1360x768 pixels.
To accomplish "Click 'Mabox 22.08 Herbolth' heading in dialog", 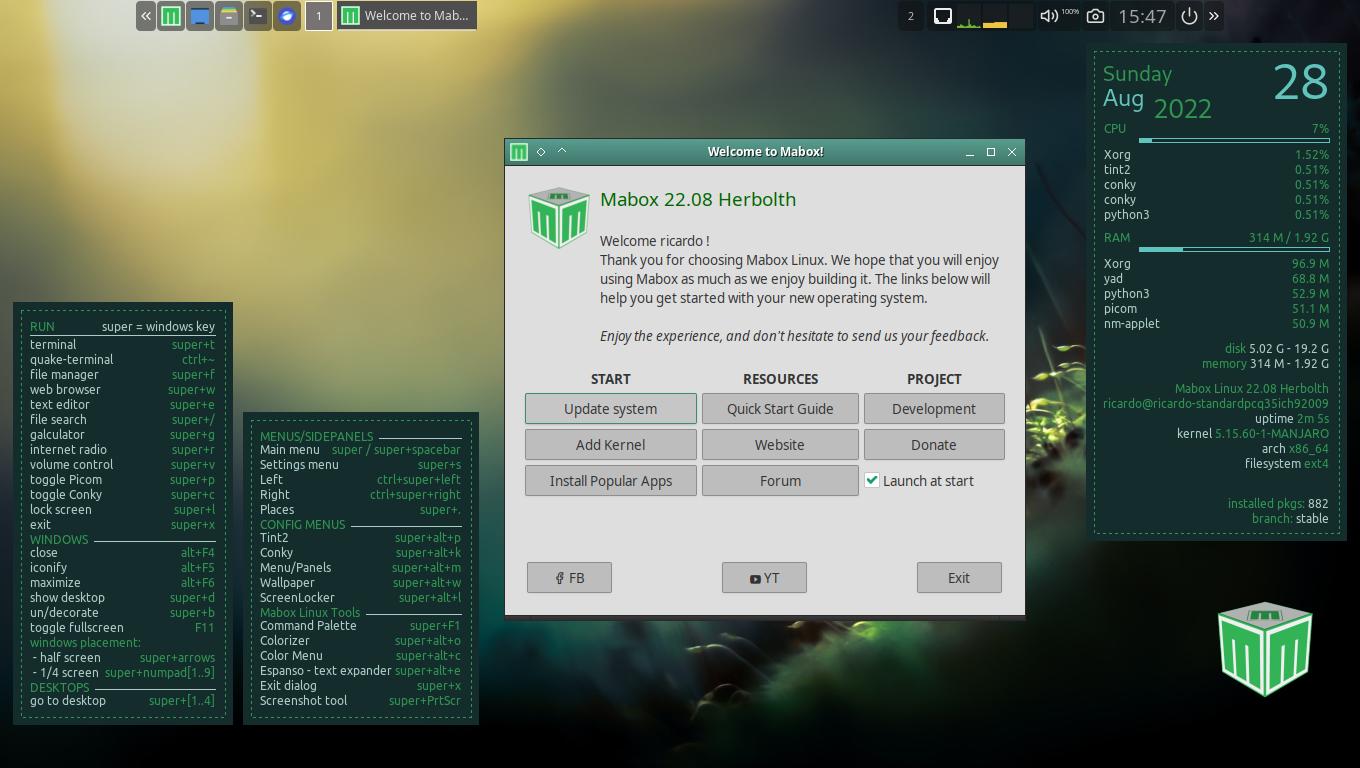I will click(698, 199).
